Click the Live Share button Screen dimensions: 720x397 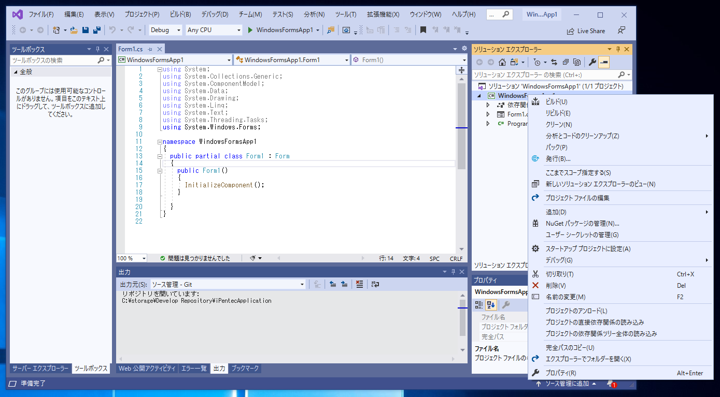586,31
